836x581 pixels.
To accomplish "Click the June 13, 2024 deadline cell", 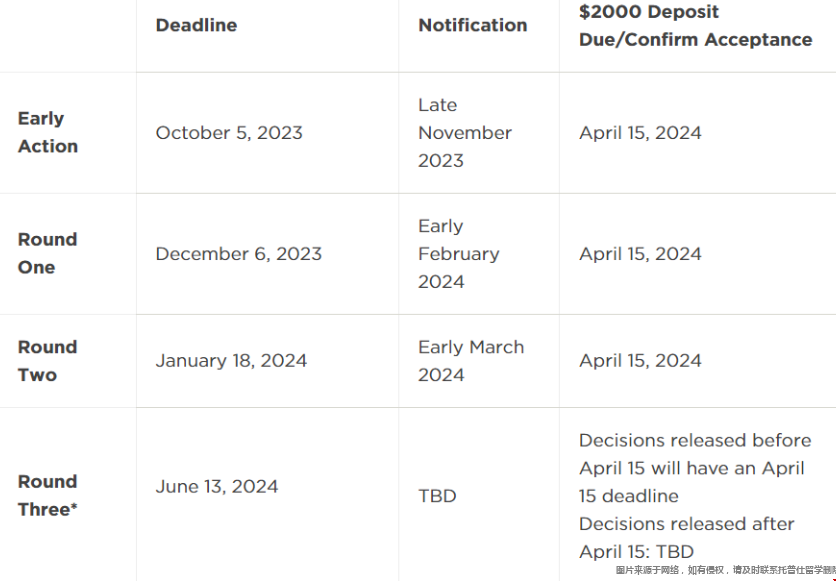I will [216, 487].
